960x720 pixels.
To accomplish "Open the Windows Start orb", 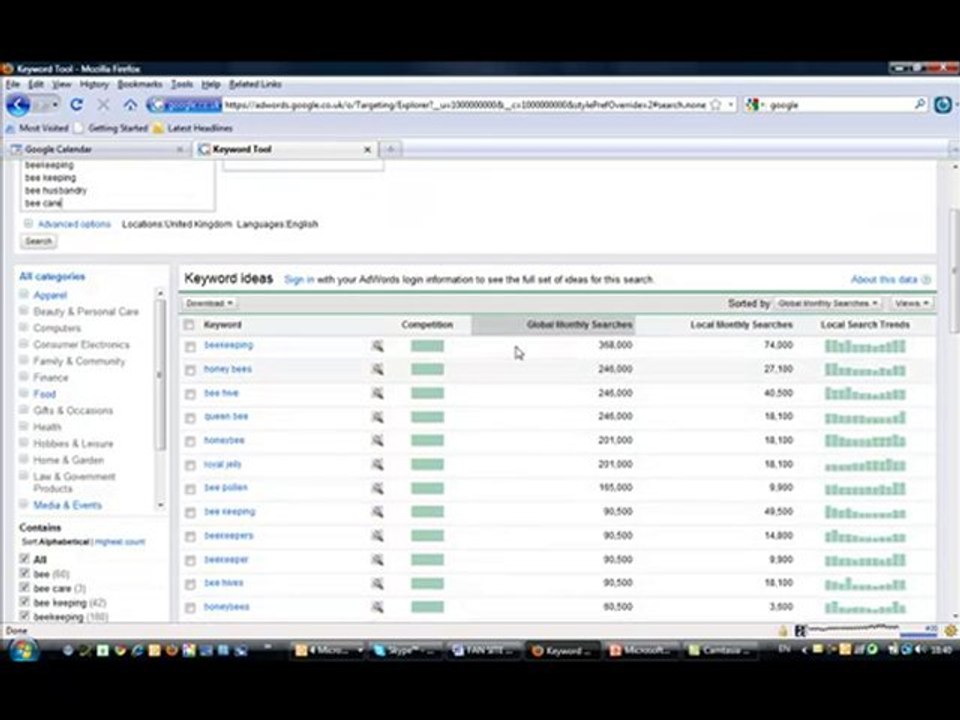I will click(23, 650).
